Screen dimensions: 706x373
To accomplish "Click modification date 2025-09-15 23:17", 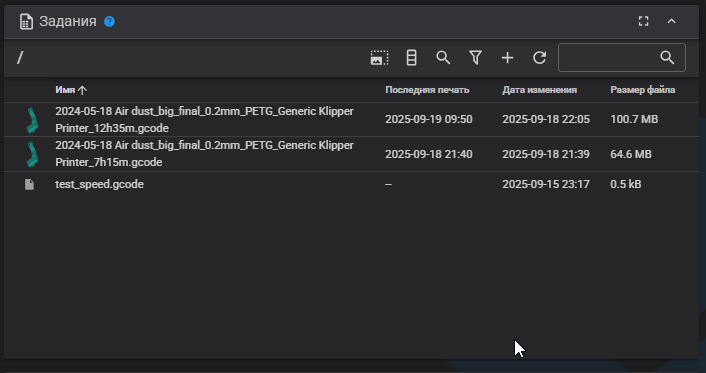I will [x=546, y=184].
